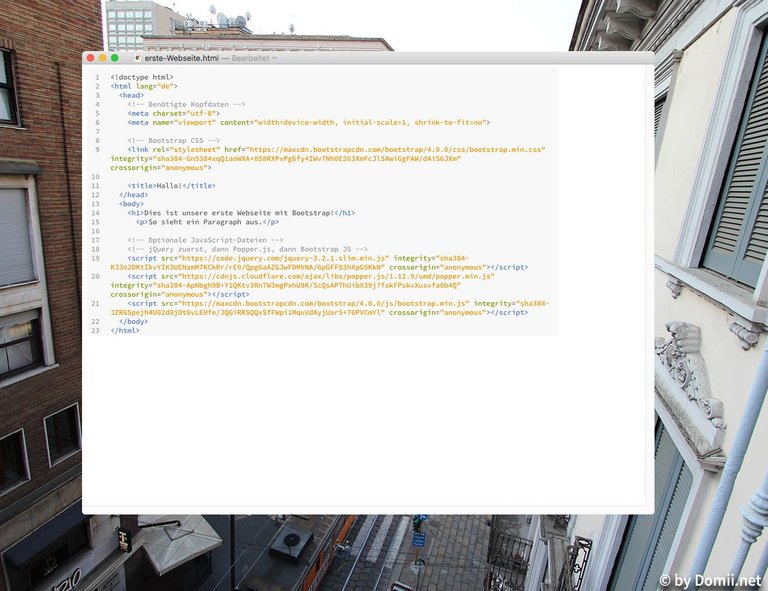768x591 pixels.
Task: Click the closing </head> tag
Action: point(134,195)
